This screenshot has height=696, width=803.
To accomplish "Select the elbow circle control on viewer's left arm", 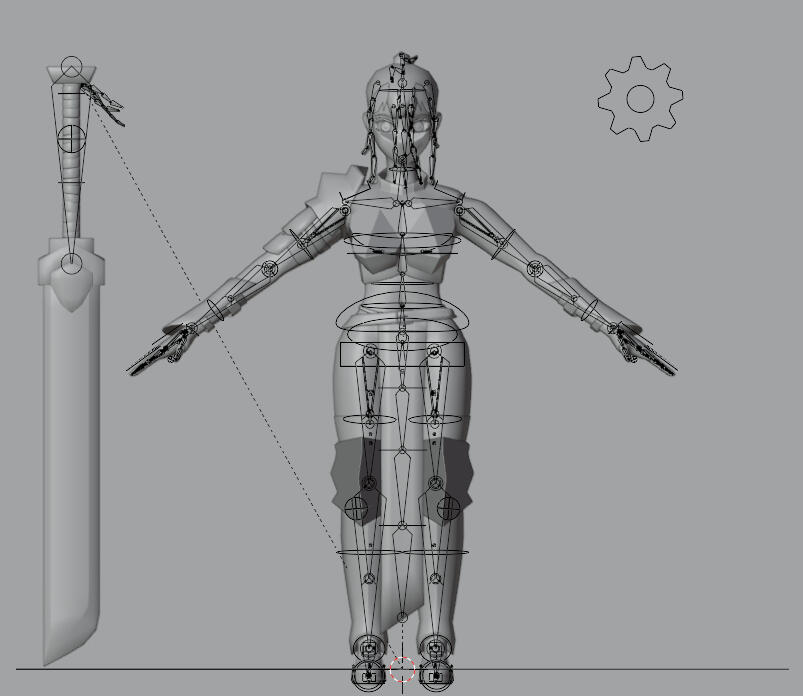I will 268,269.
